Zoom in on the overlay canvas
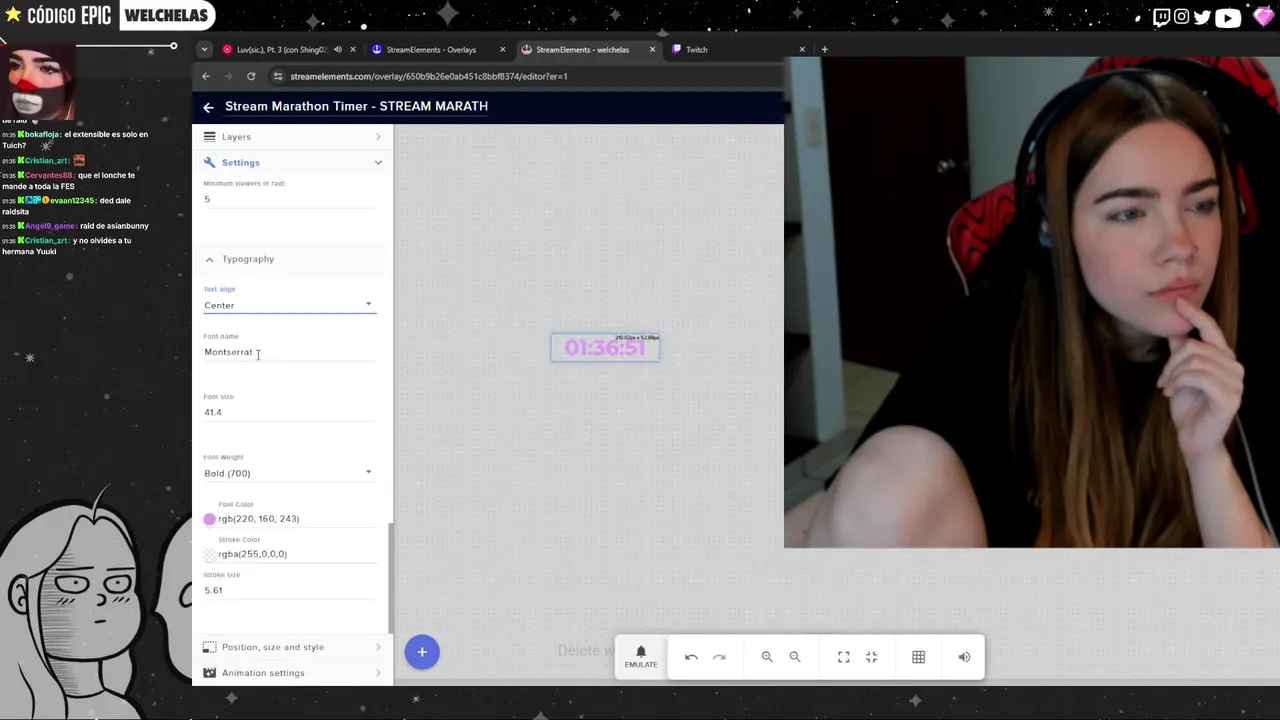Image resolution: width=1280 pixels, height=720 pixels. (767, 657)
